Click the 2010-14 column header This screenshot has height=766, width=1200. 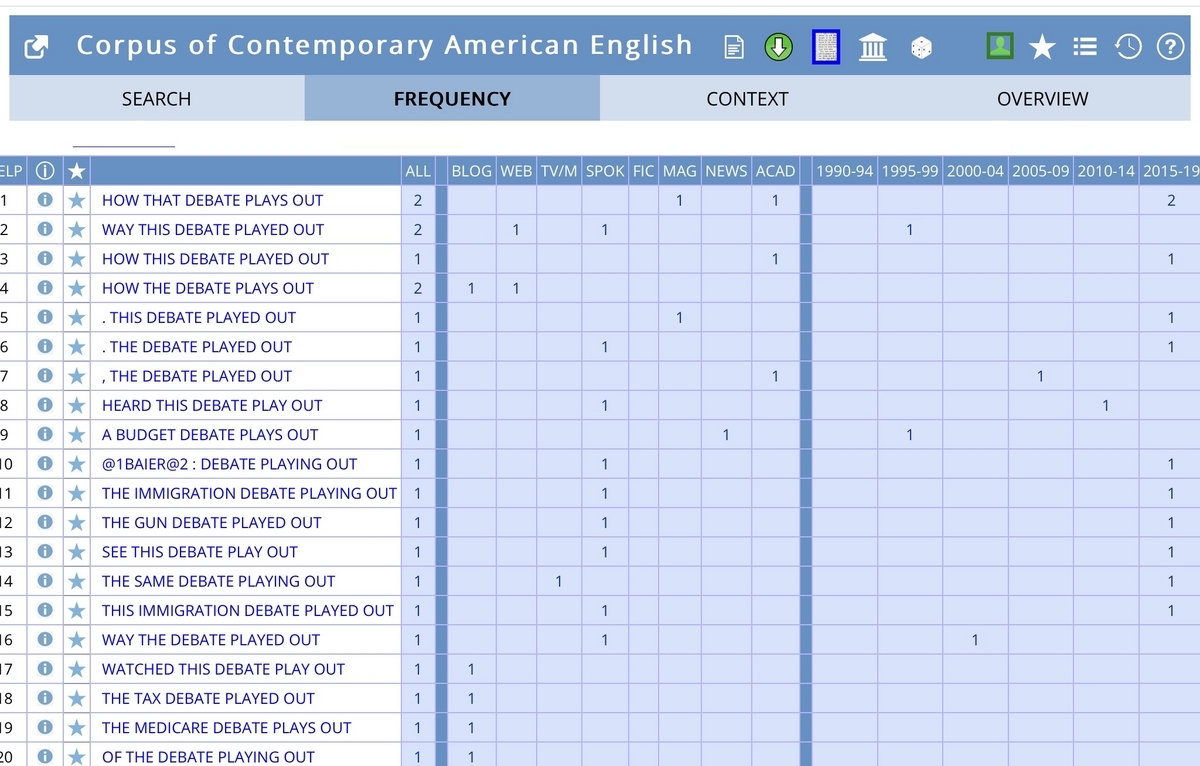pyautogui.click(x=1106, y=171)
